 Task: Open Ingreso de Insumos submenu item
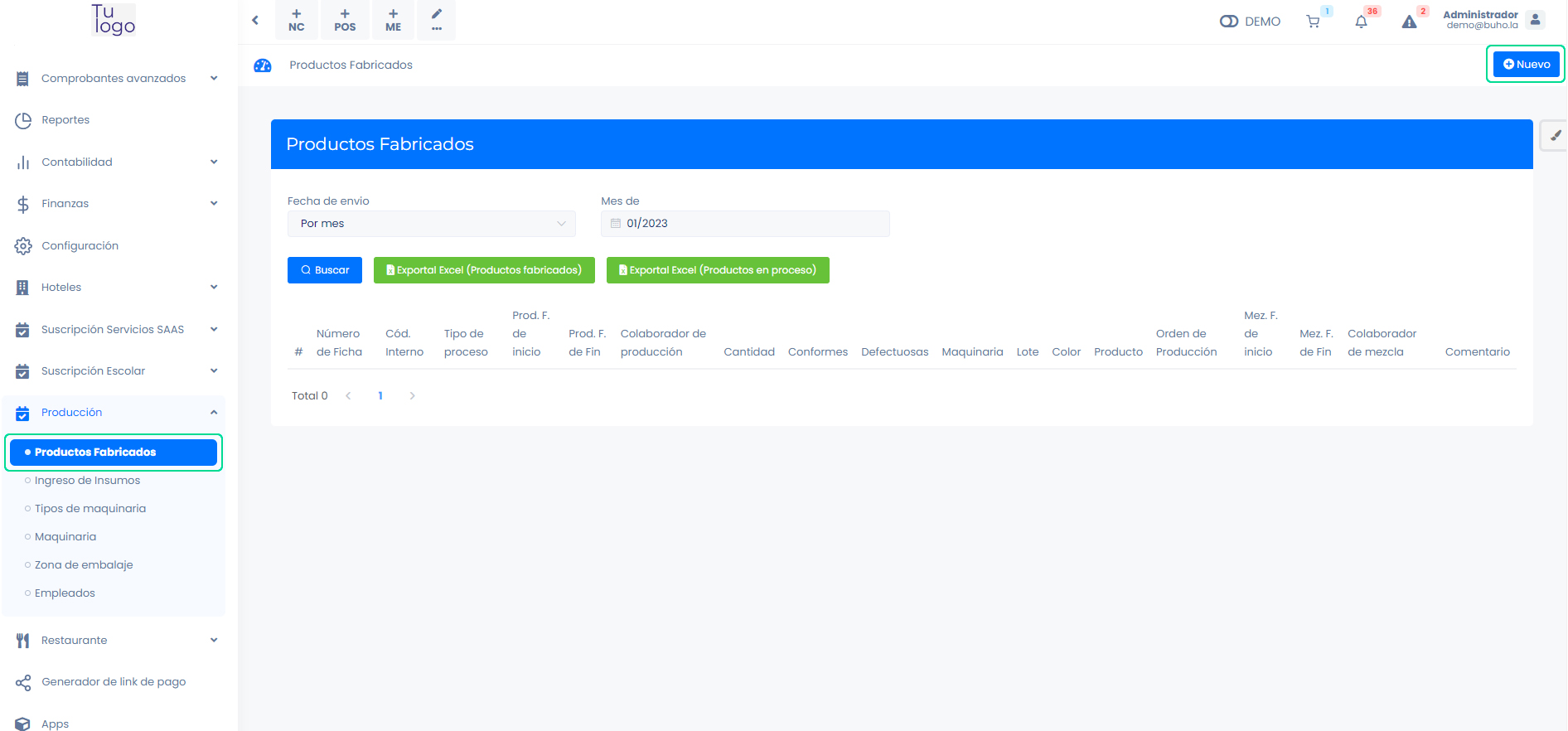tap(87, 481)
